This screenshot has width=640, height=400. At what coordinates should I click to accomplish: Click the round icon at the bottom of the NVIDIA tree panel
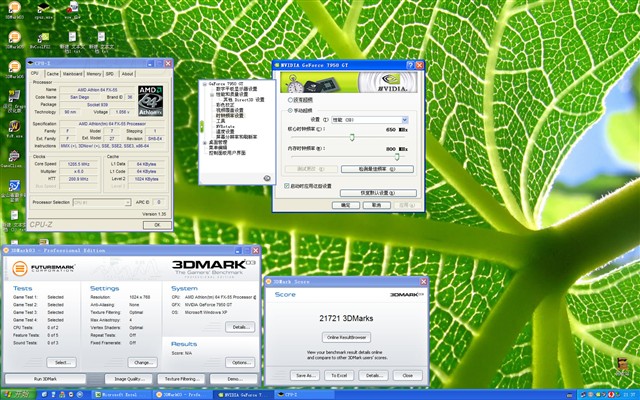[267, 178]
